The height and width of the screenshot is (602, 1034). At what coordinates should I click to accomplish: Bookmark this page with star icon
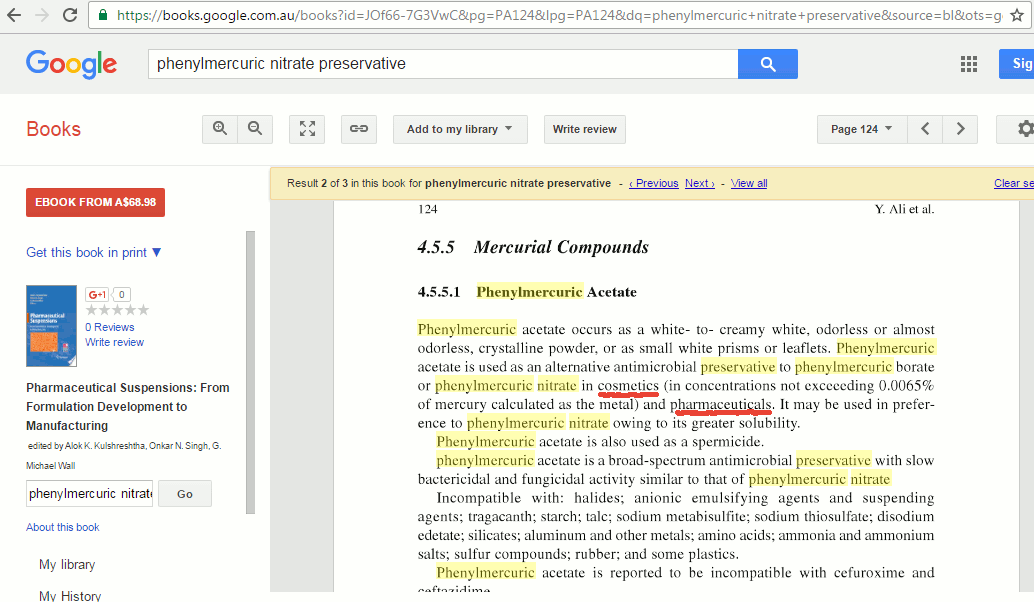[1017, 15]
